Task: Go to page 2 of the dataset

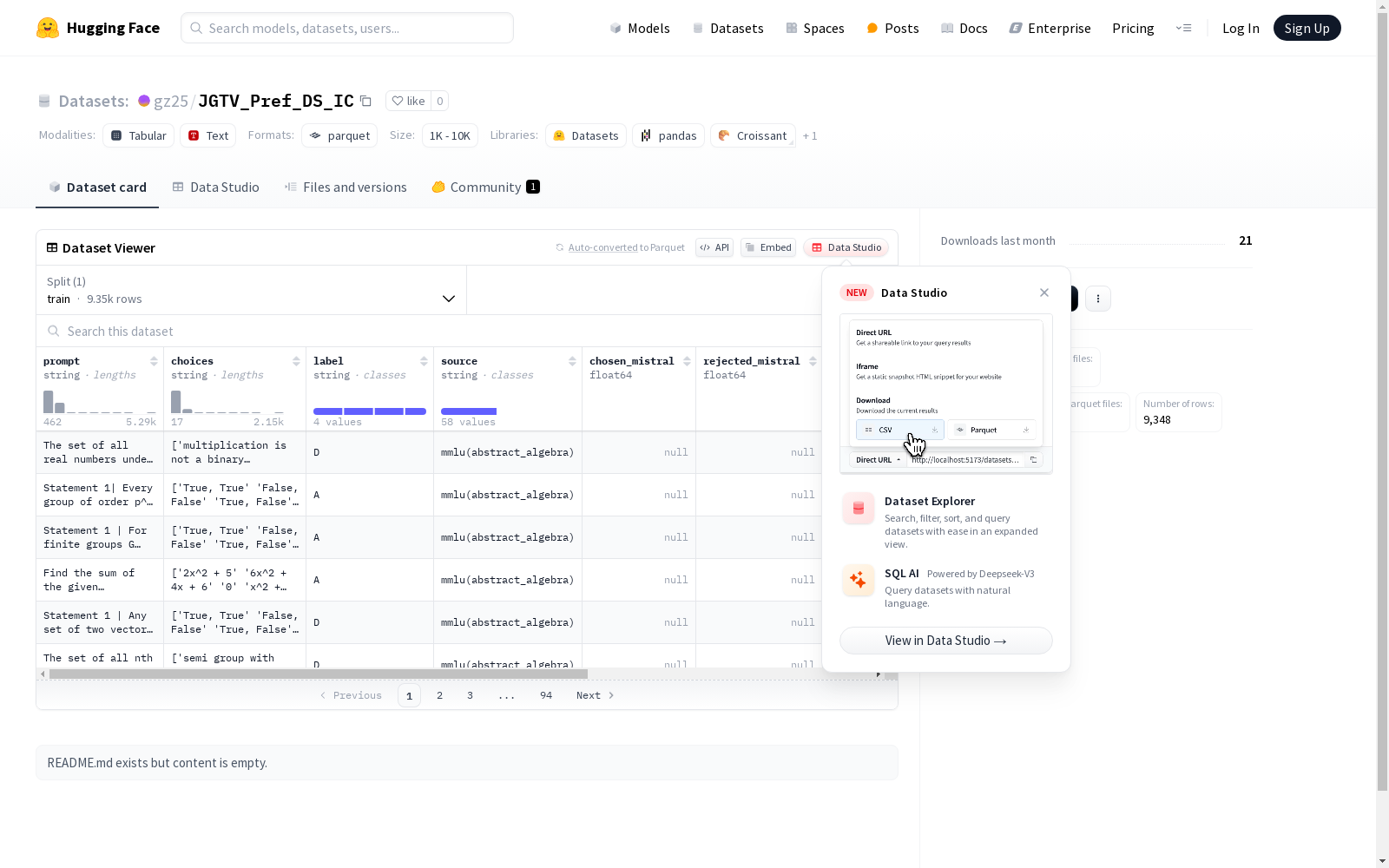Action: [x=440, y=695]
